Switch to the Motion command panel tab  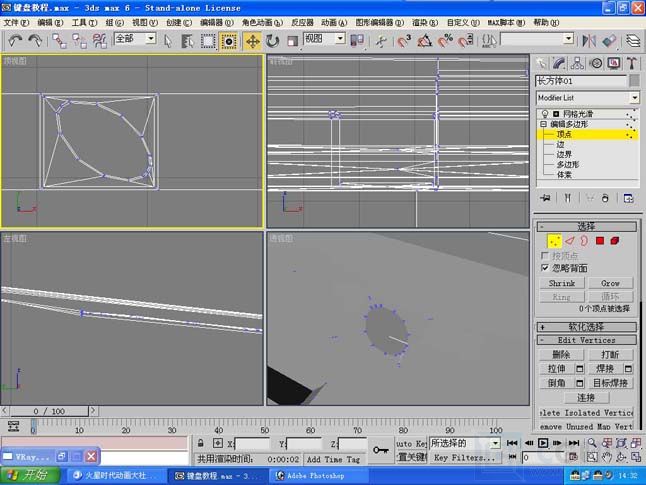point(596,63)
